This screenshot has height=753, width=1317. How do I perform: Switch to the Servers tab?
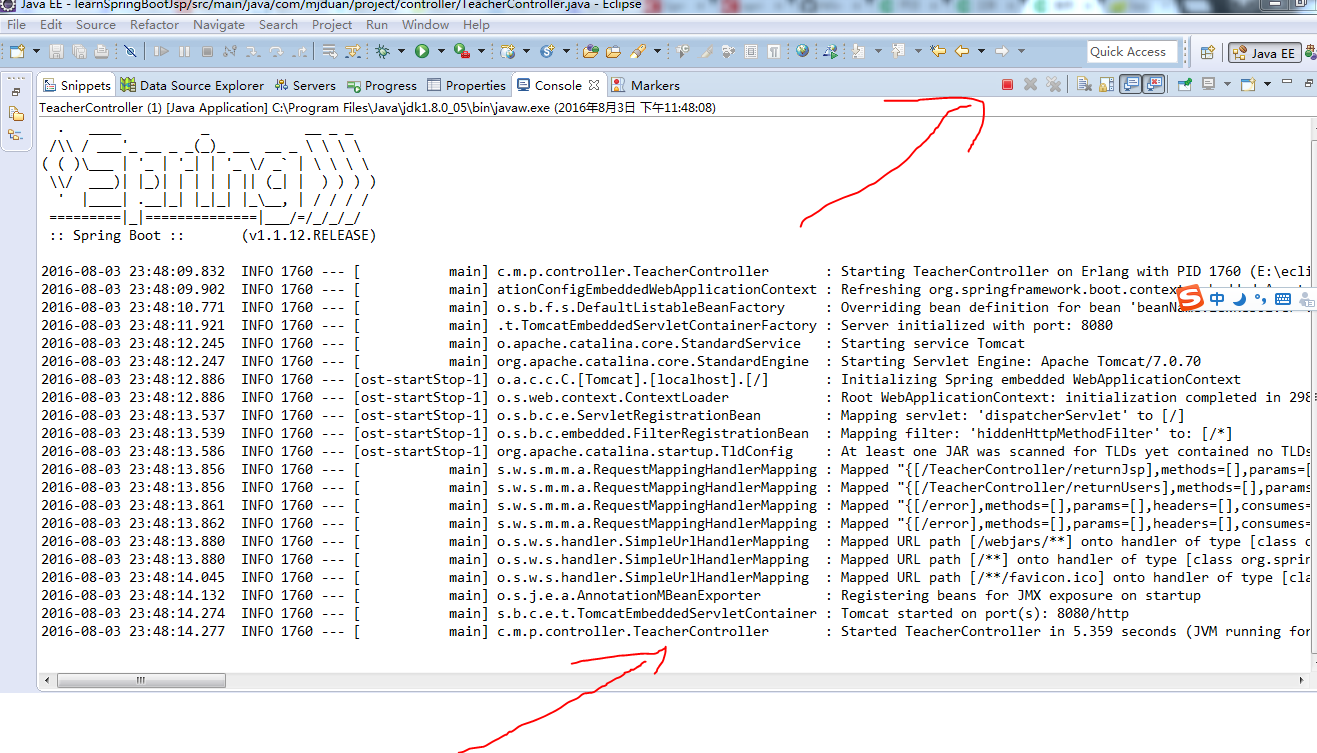click(304, 85)
